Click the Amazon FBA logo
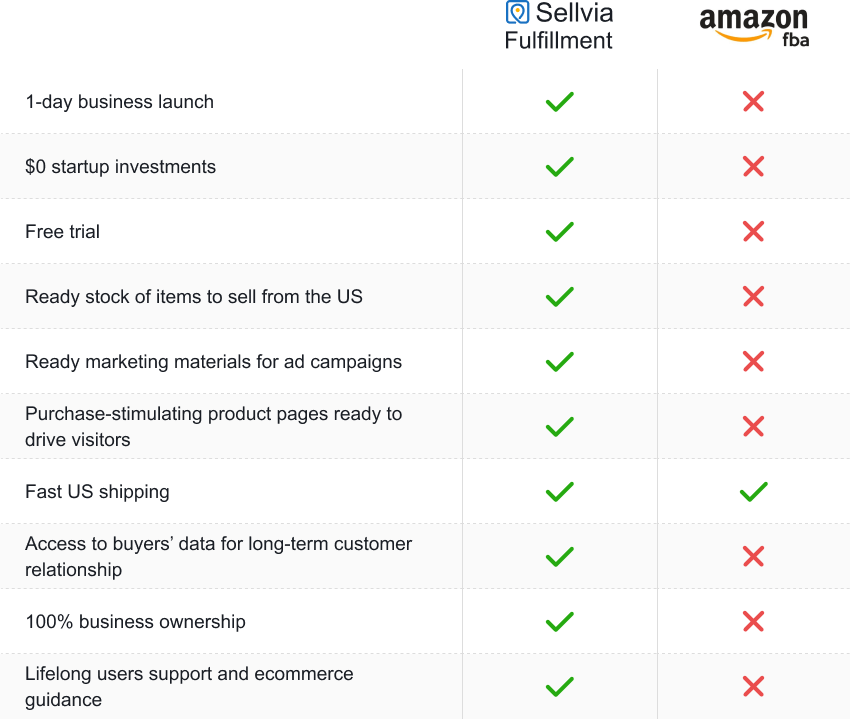The width and height of the screenshot is (850, 719). coord(754,27)
